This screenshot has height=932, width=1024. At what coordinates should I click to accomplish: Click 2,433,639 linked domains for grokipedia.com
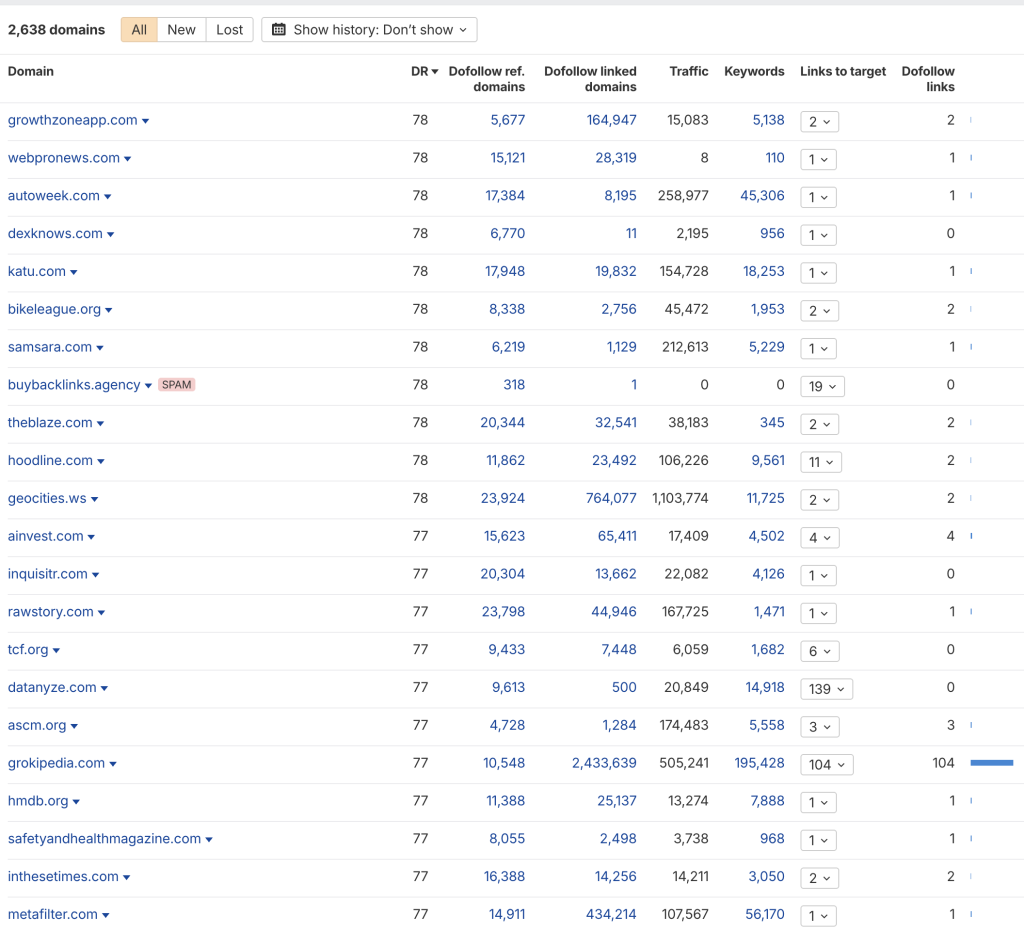tap(604, 763)
